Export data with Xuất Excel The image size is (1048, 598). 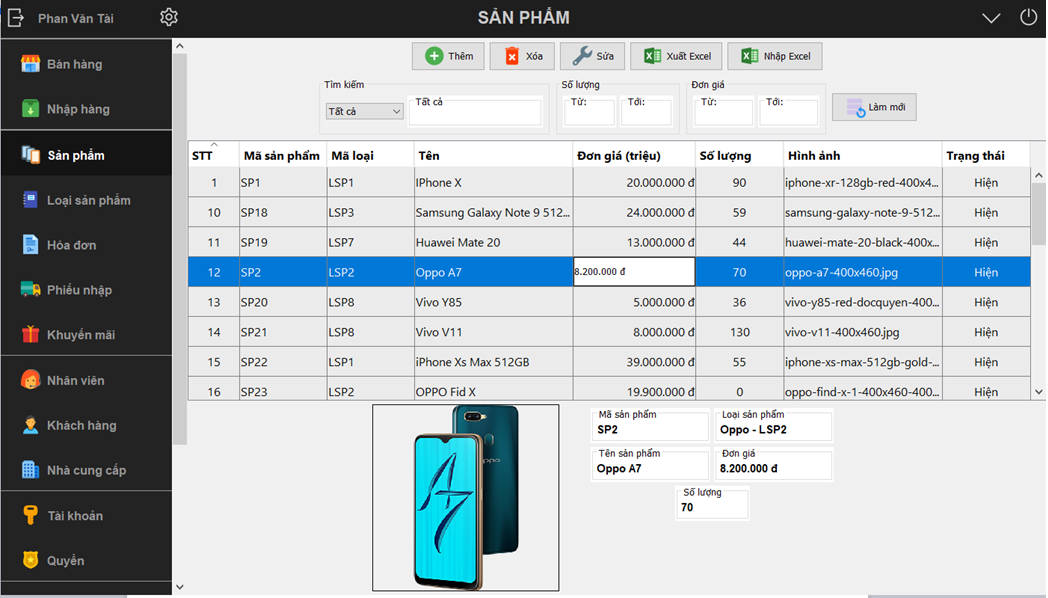[676, 56]
